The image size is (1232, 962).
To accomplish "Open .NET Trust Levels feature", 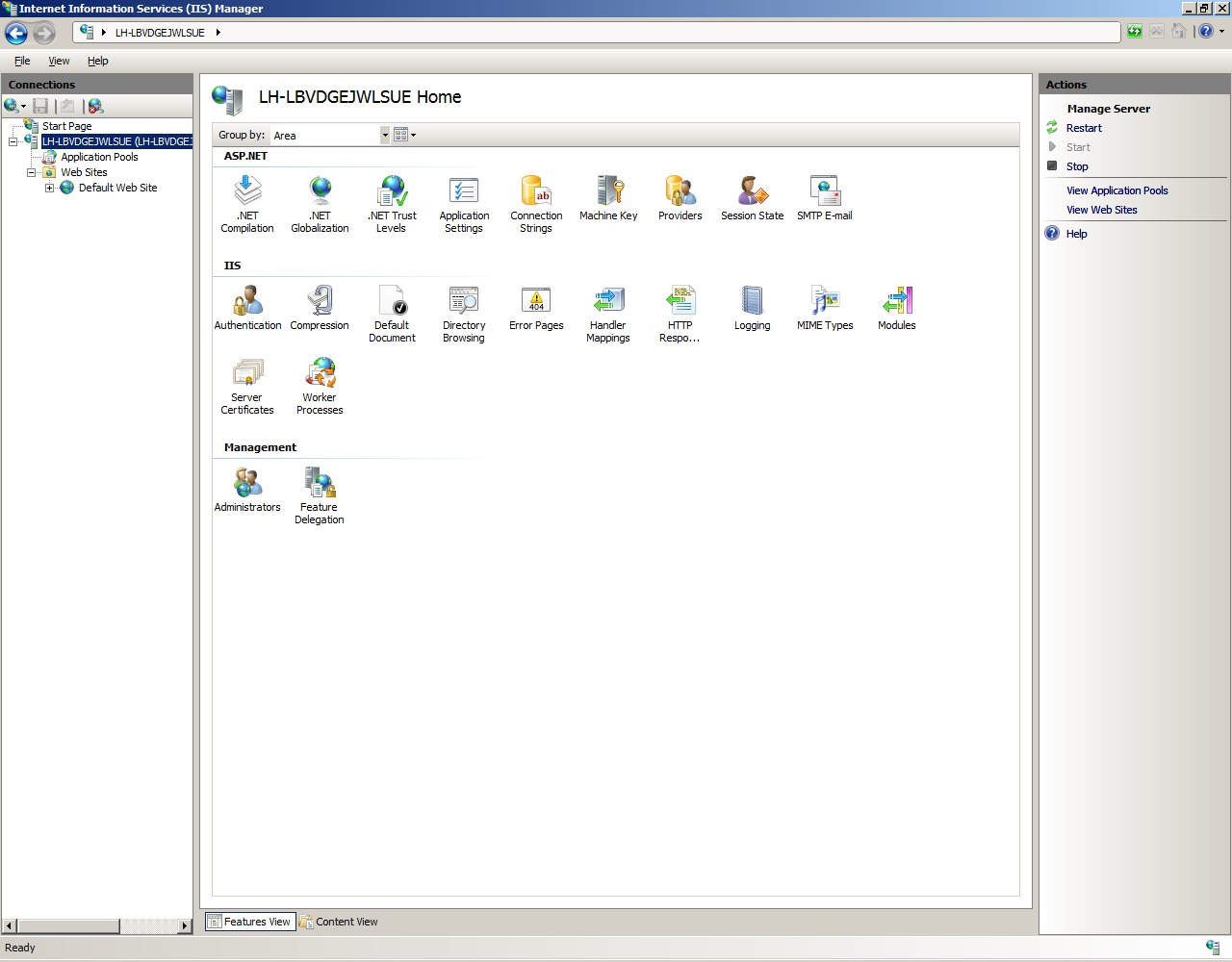I will pyautogui.click(x=392, y=204).
